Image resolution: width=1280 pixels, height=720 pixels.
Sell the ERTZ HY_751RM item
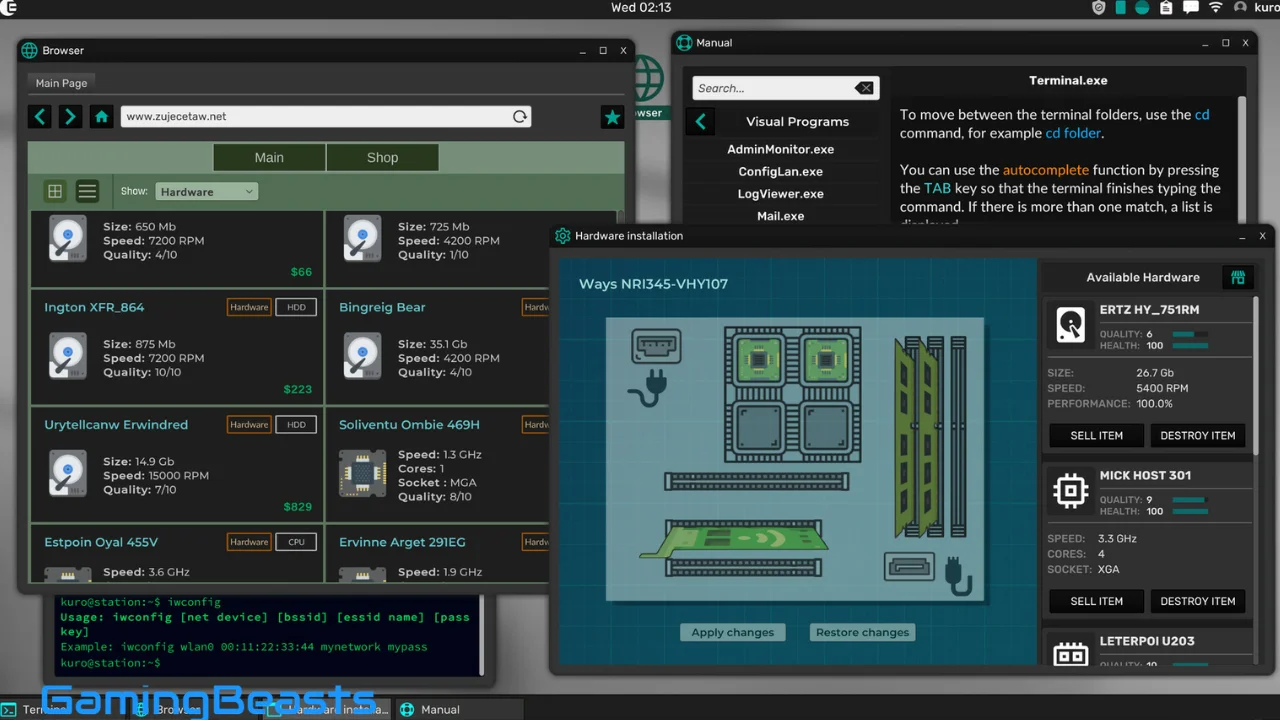[1096, 435]
